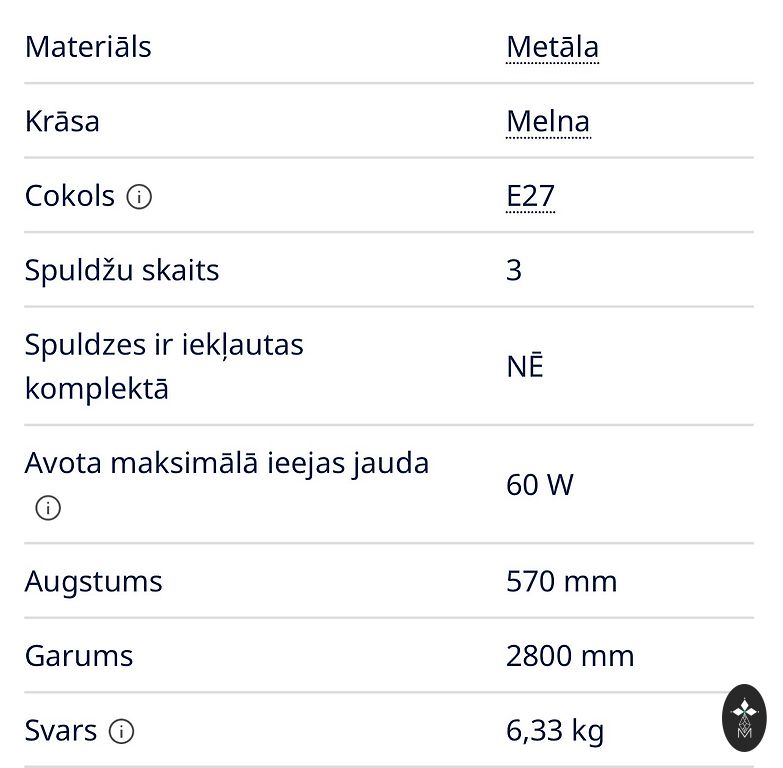Select the Augstums row label
Image resolution: width=783 pixels, height=768 pixels.
click(93, 581)
